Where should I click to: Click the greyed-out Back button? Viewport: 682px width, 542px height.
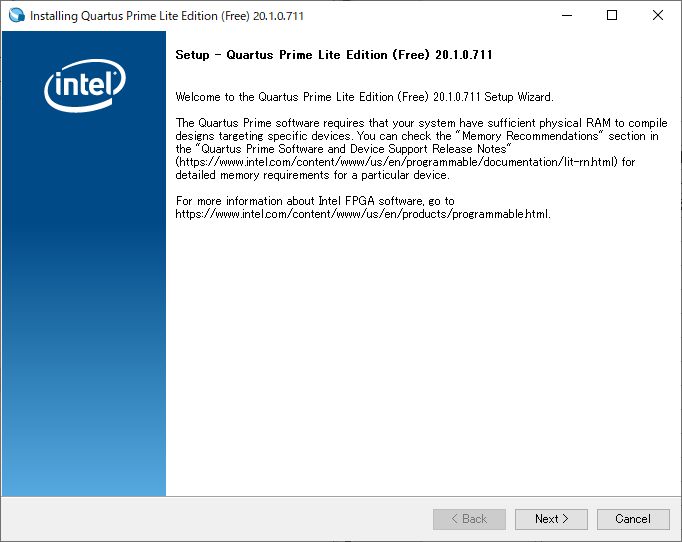click(469, 519)
